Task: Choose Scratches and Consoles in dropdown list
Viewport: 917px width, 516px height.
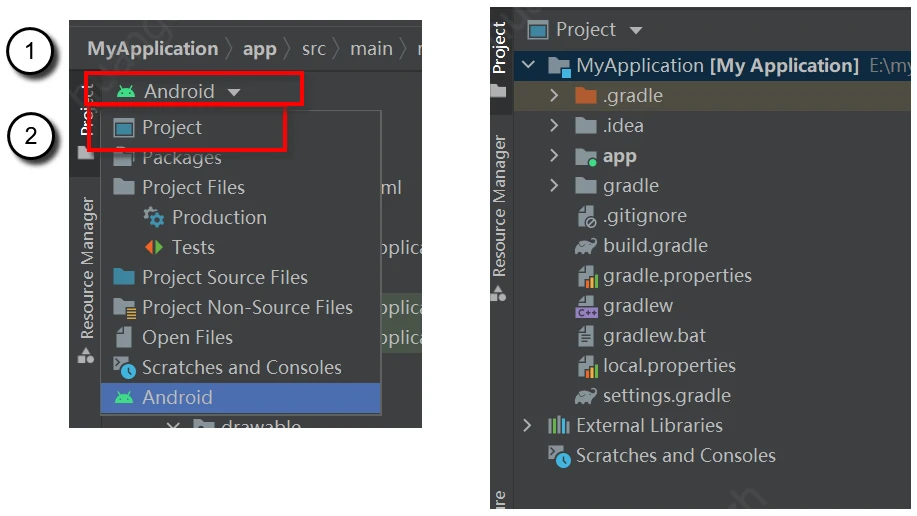Action: coord(240,367)
